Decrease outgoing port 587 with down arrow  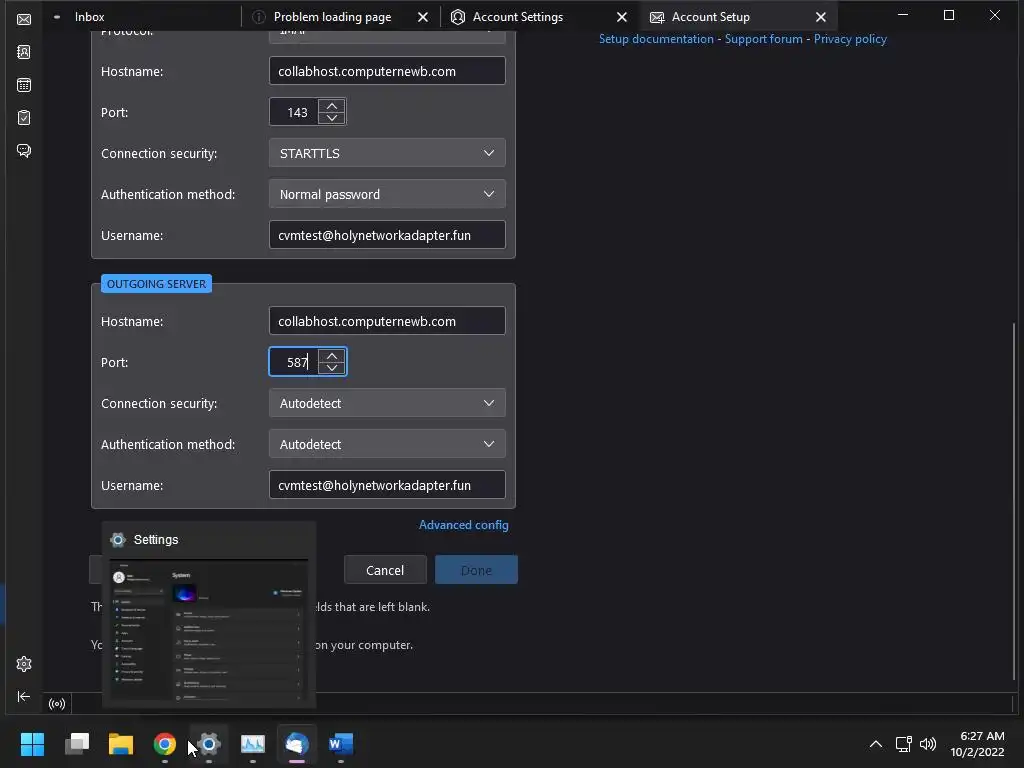point(332,368)
